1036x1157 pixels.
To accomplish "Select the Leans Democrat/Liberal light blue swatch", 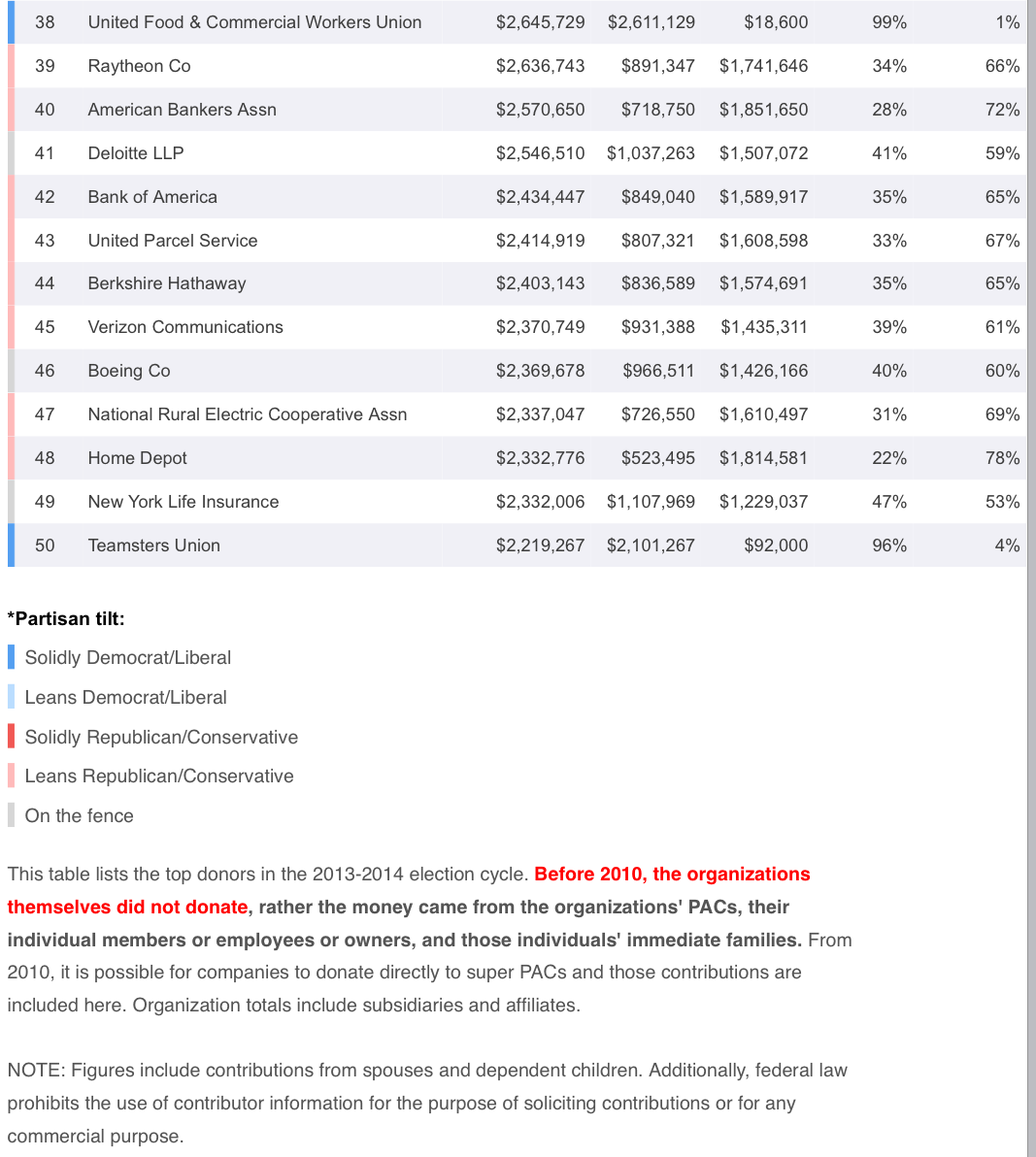I will click(11, 697).
